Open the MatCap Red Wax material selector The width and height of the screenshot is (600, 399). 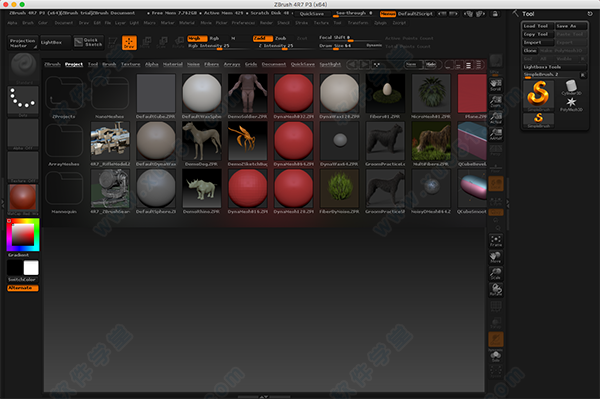click(x=23, y=199)
